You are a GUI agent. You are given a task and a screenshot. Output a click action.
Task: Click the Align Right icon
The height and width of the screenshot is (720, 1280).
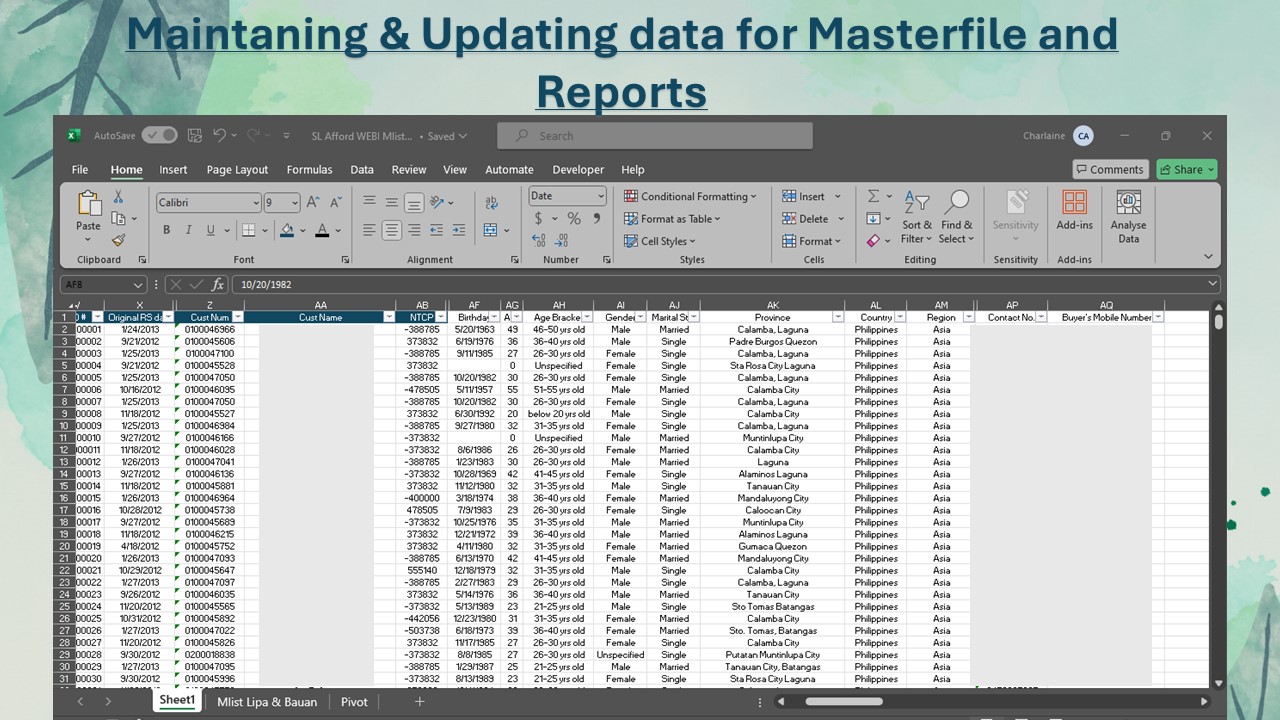(413, 230)
